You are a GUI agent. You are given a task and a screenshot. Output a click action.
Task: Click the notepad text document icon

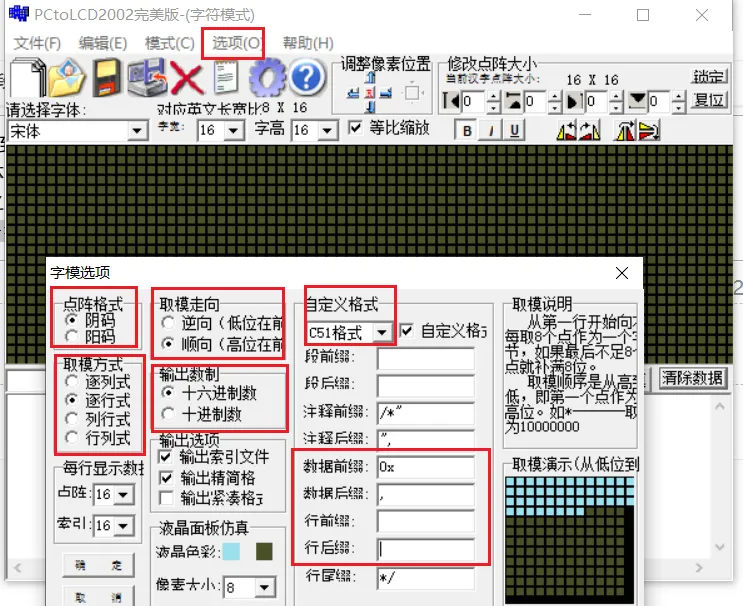pos(226,77)
